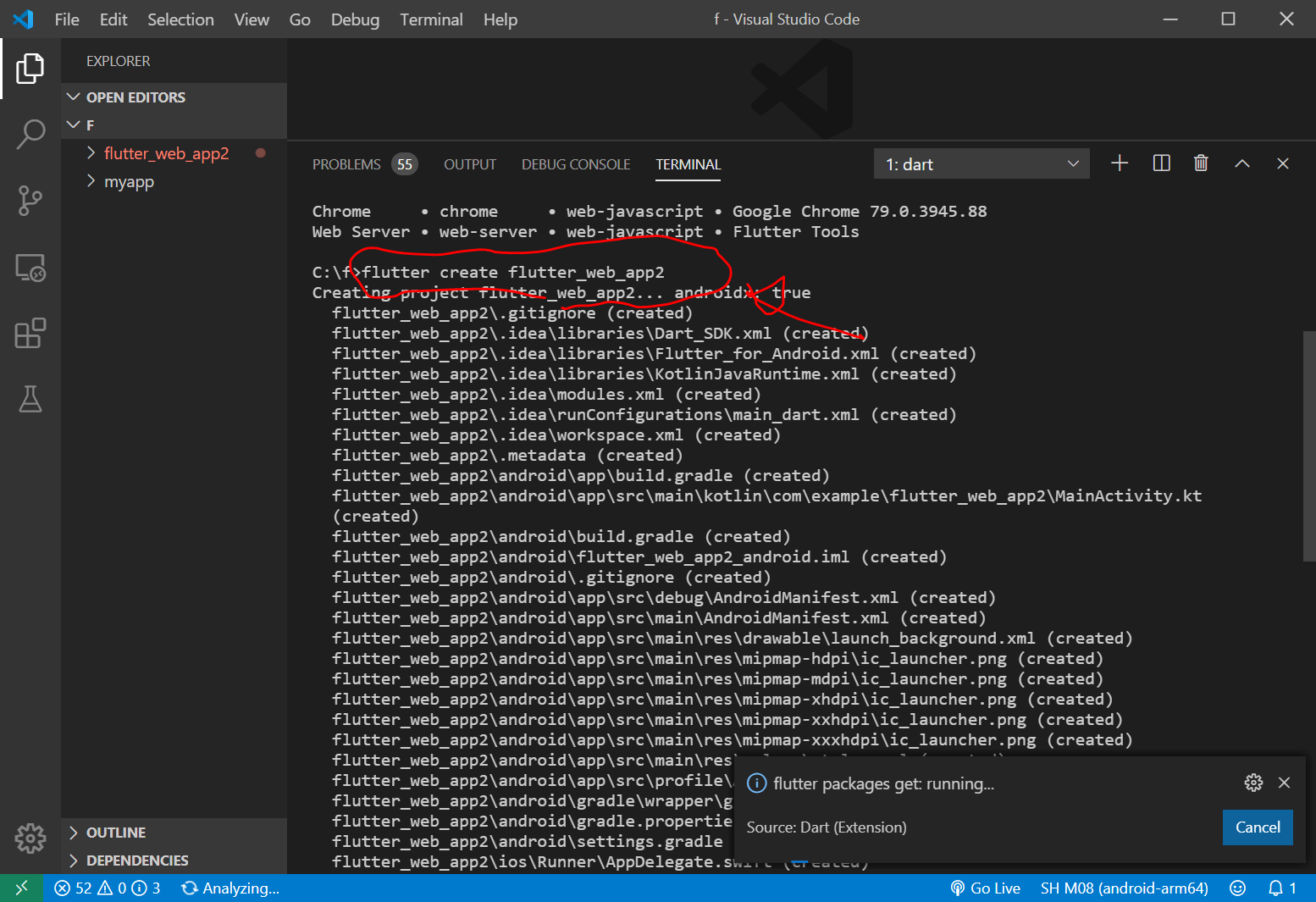Close the terminal panel
The height and width of the screenshot is (902, 1316).
point(1283,163)
